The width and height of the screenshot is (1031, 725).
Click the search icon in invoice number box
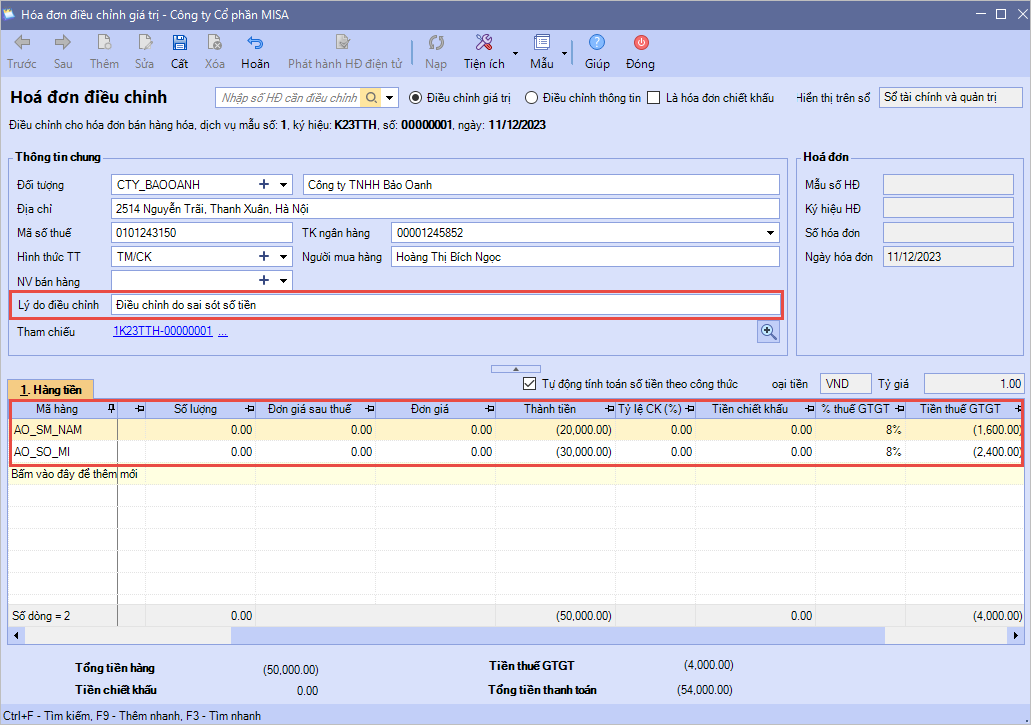point(371,98)
